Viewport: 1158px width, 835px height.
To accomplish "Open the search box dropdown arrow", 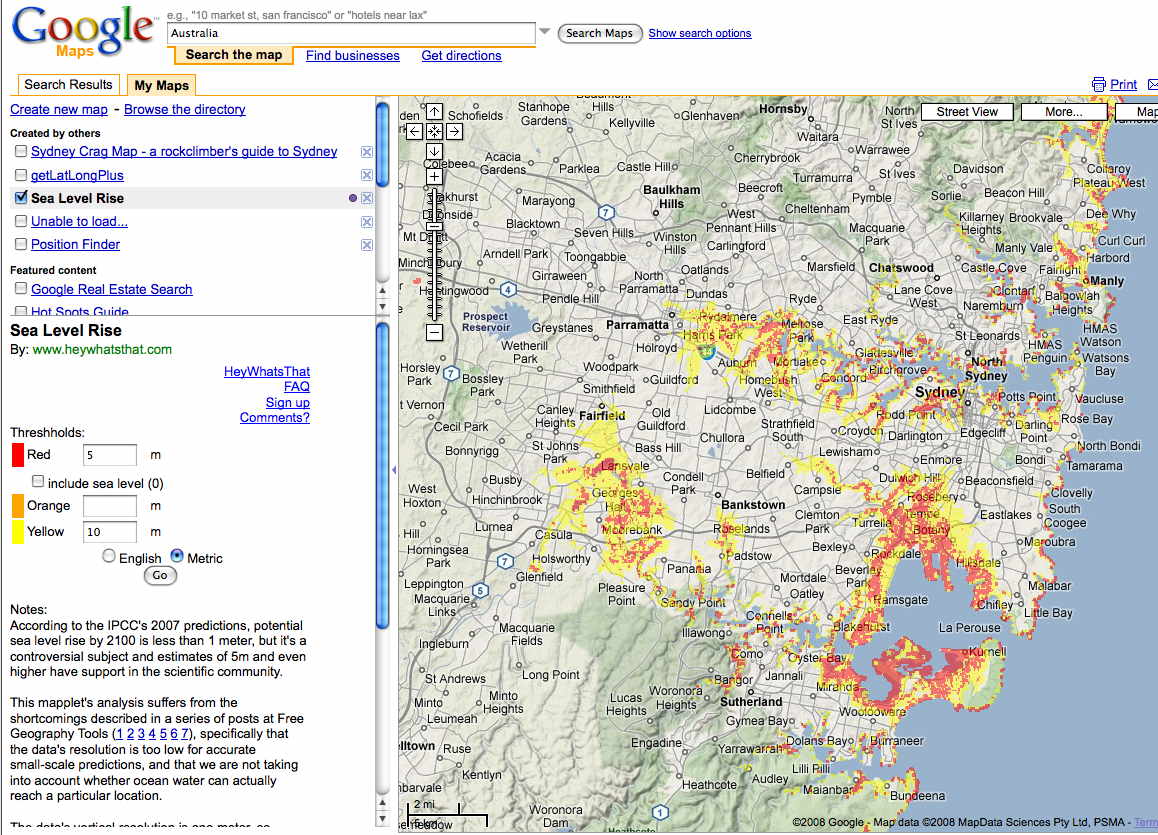I will tap(545, 33).
